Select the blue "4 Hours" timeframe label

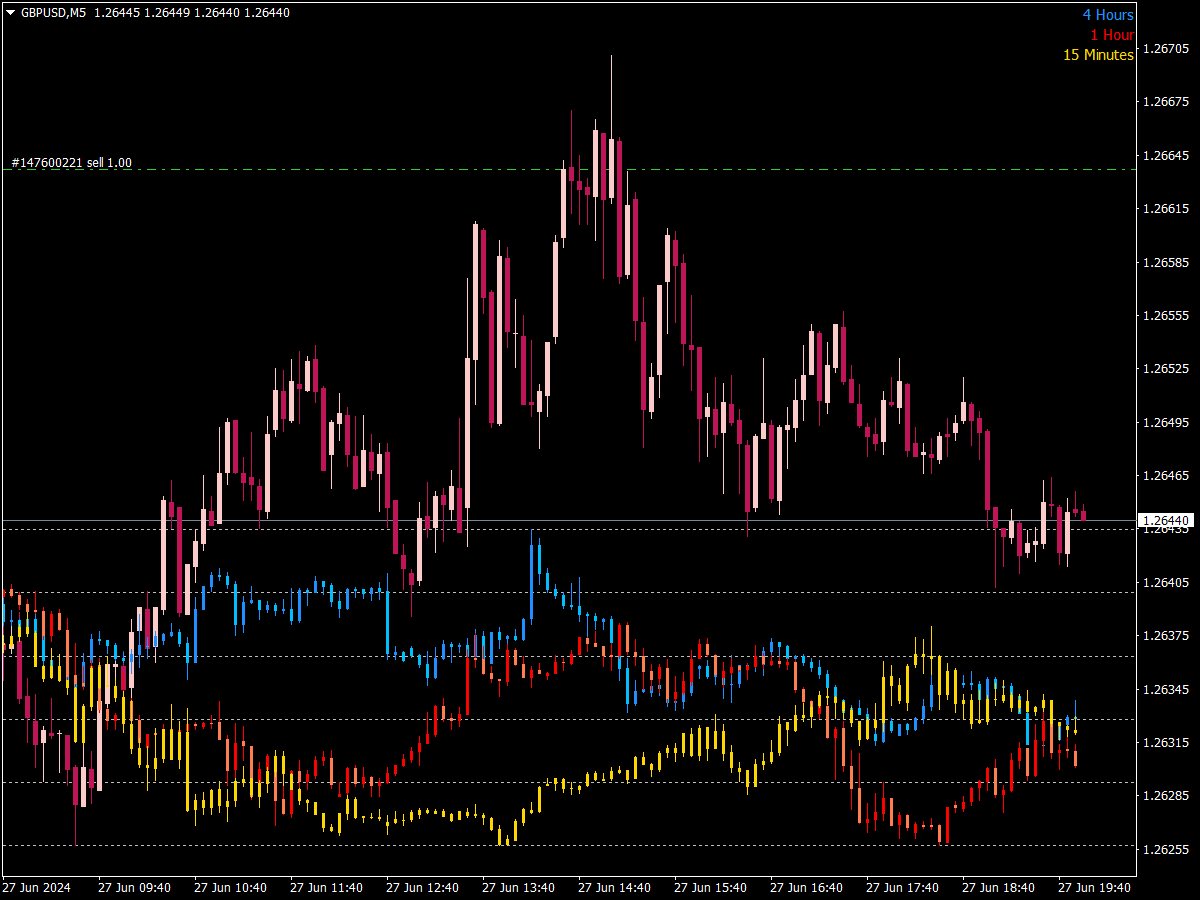coord(1107,15)
